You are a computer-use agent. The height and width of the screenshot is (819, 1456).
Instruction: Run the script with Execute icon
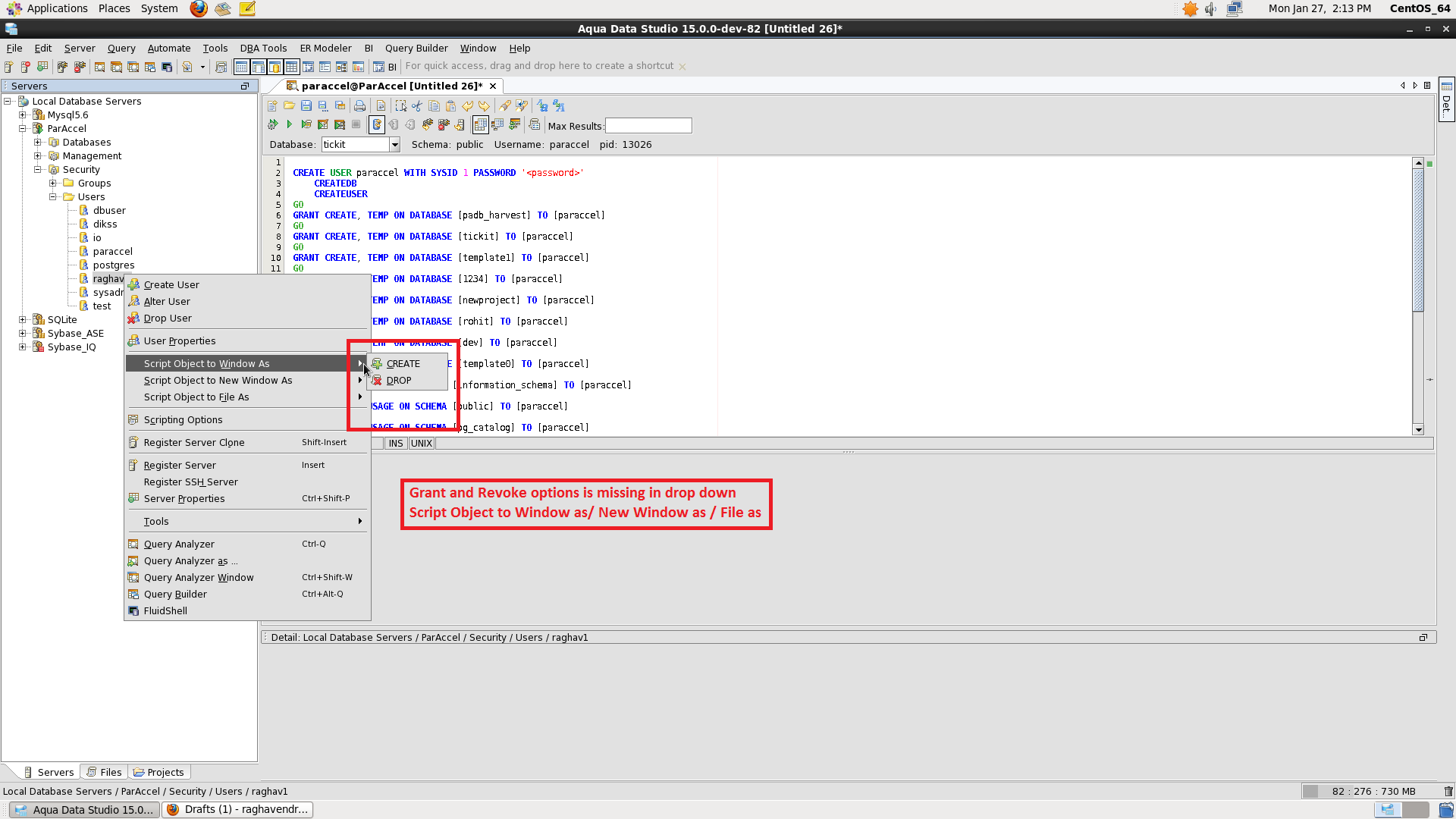coord(272,124)
